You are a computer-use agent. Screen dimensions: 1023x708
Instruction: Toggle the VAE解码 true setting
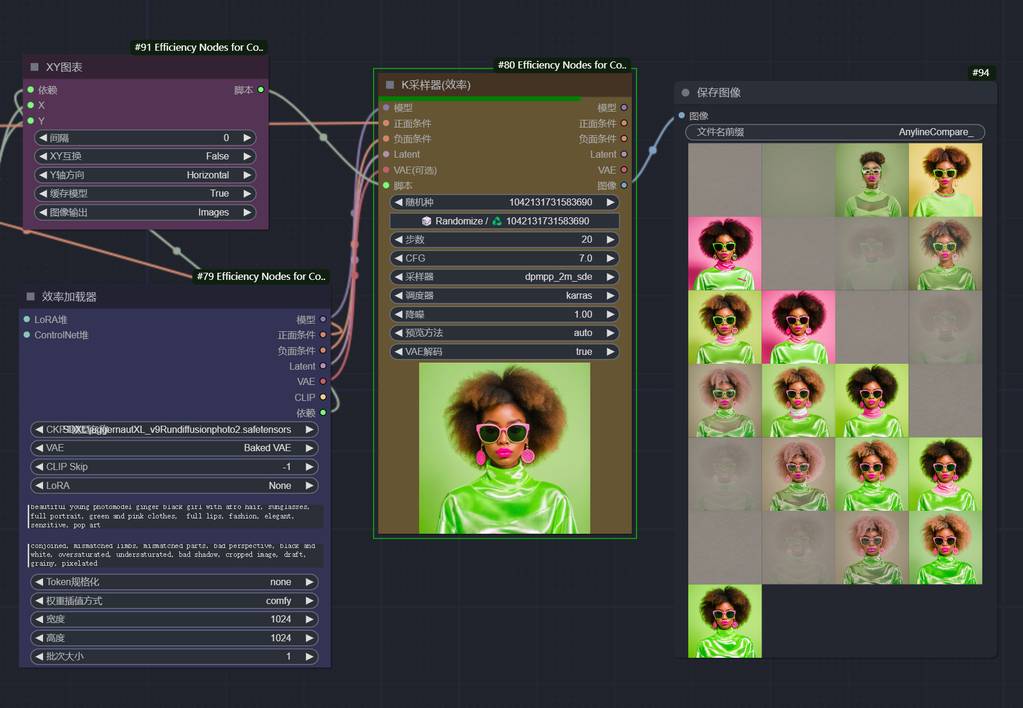504,352
